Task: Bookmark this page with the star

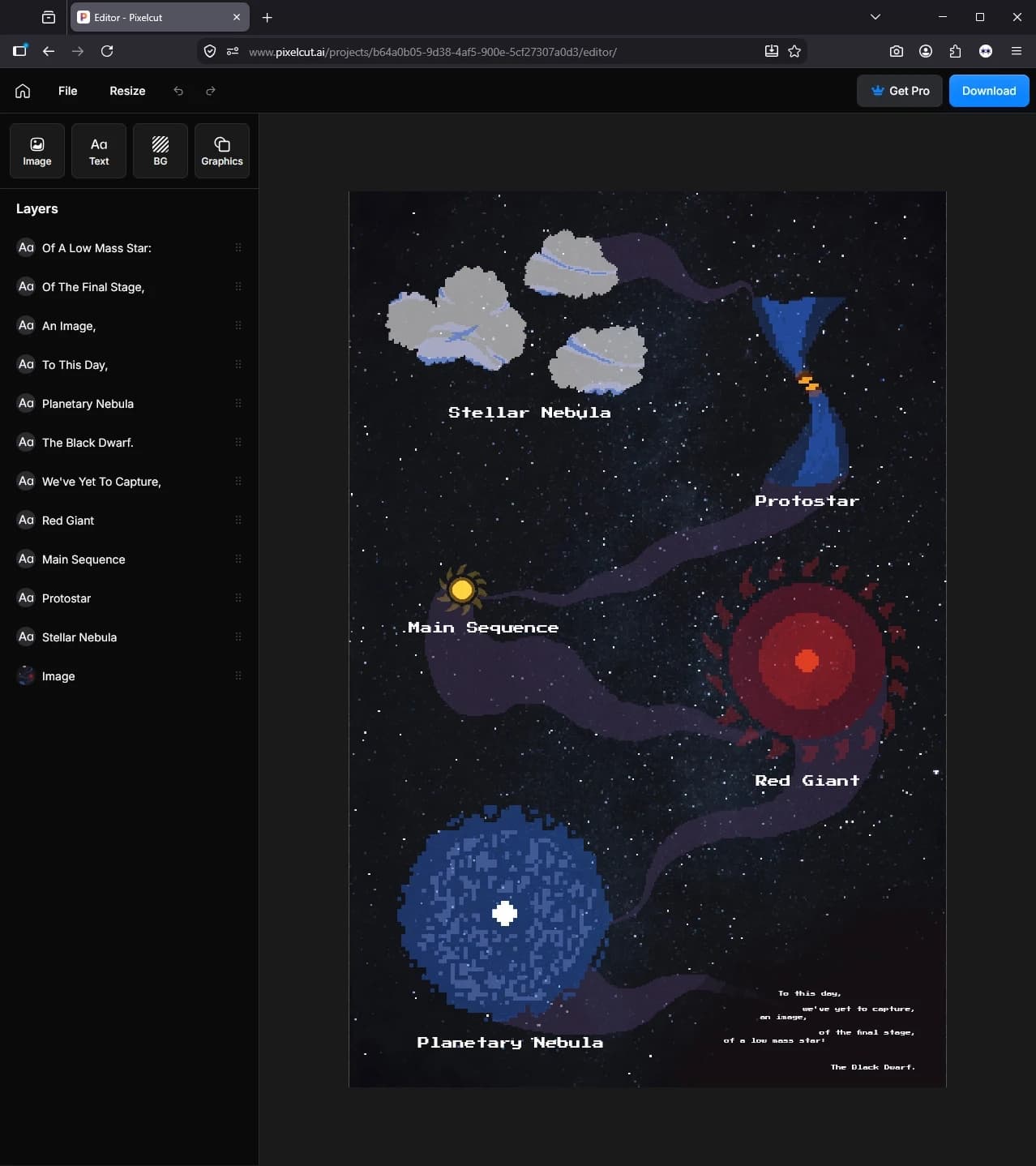Action: pyautogui.click(x=794, y=51)
